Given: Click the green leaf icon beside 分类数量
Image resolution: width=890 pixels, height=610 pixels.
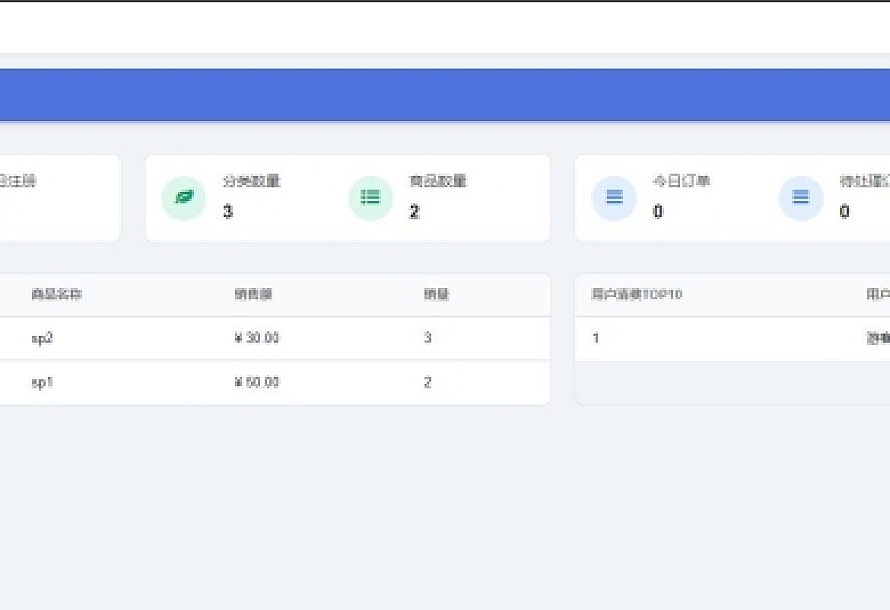Looking at the screenshot, I should (184, 198).
